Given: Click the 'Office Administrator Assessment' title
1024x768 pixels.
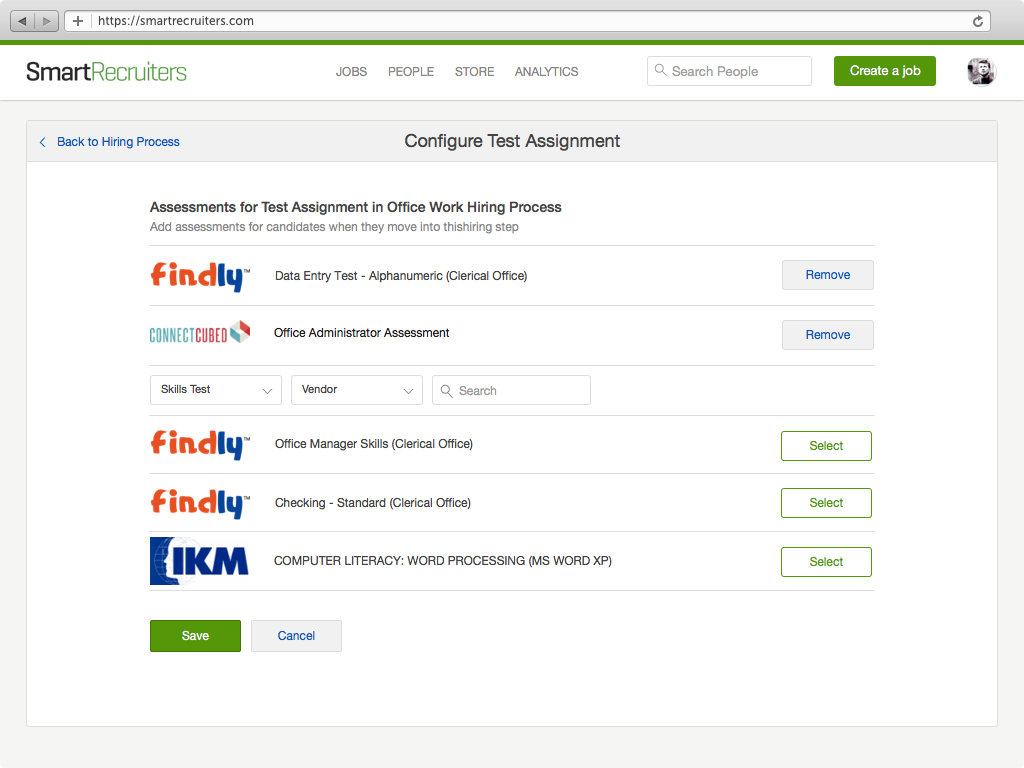Looking at the screenshot, I should click(361, 333).
